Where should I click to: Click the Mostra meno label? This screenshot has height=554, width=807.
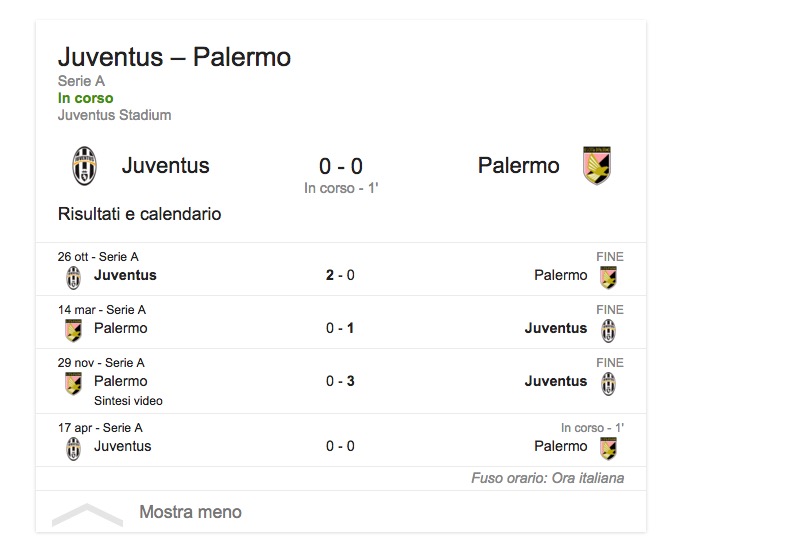[190, 512]
